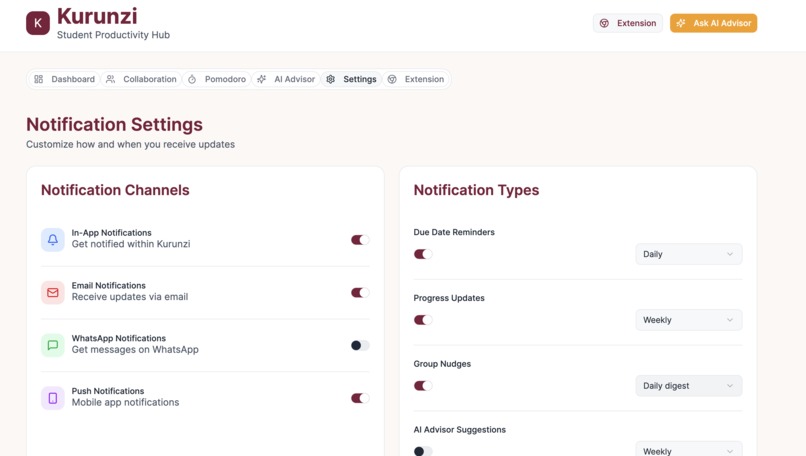Click the Kurunzi K logo icon

[x=38, y=23]
